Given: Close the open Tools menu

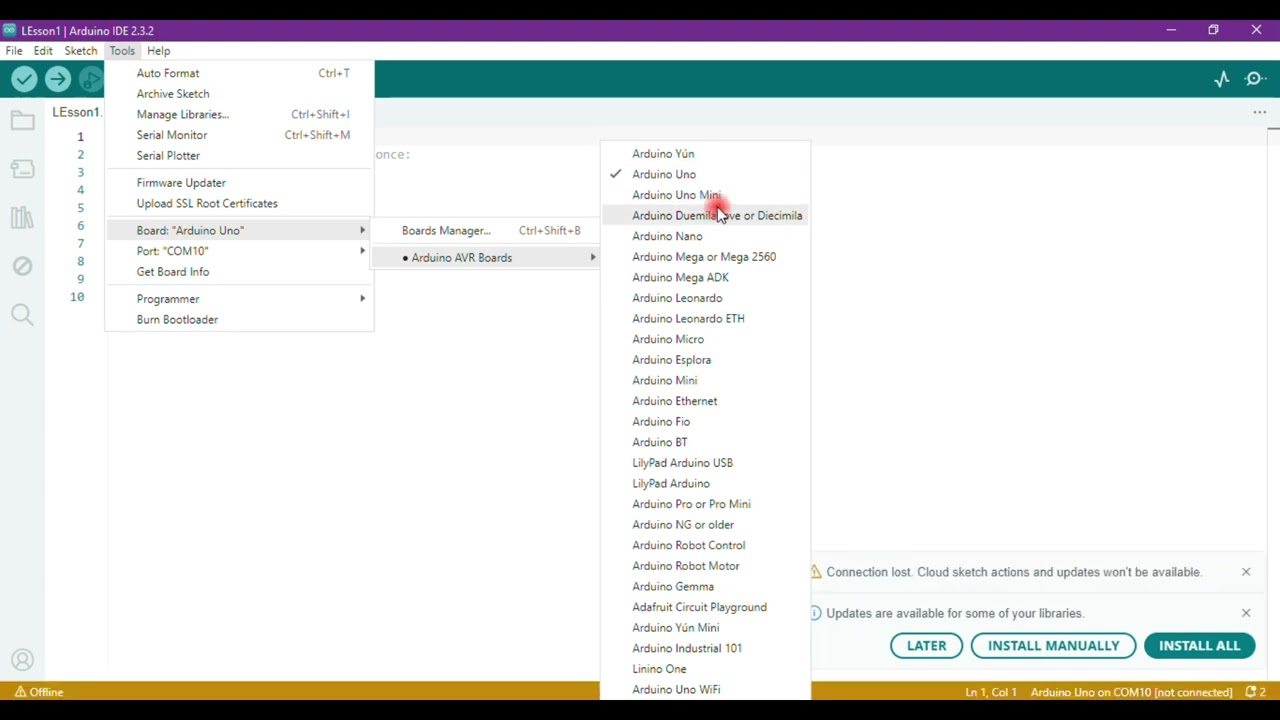Looking at the screenshot, I should (x=122, y=51).
